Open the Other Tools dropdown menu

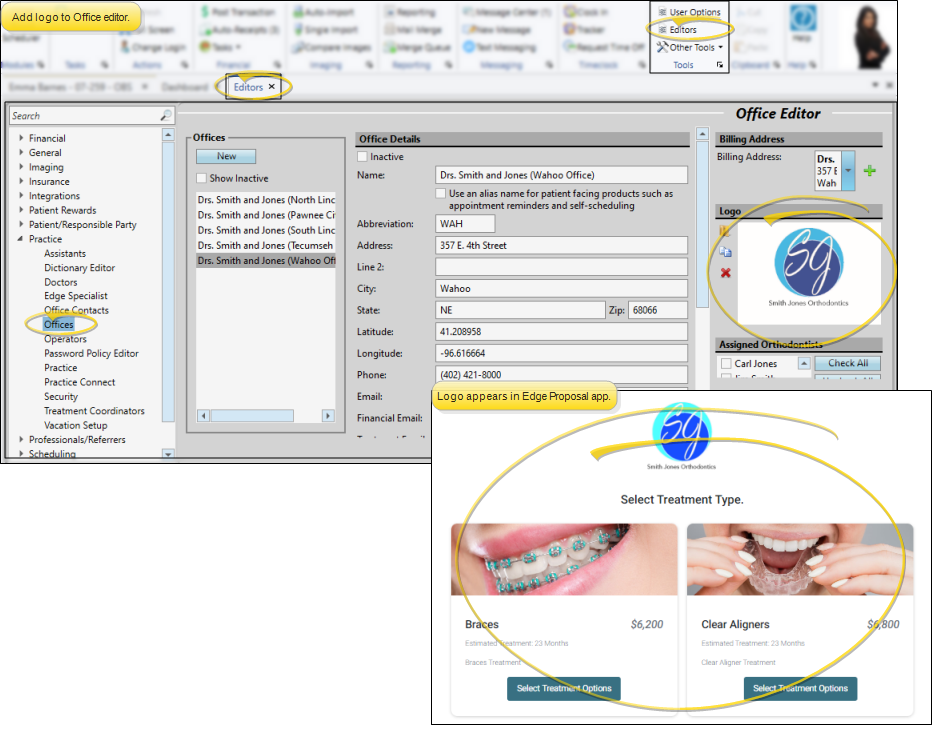pyautogui.click(x=691, y=47)
